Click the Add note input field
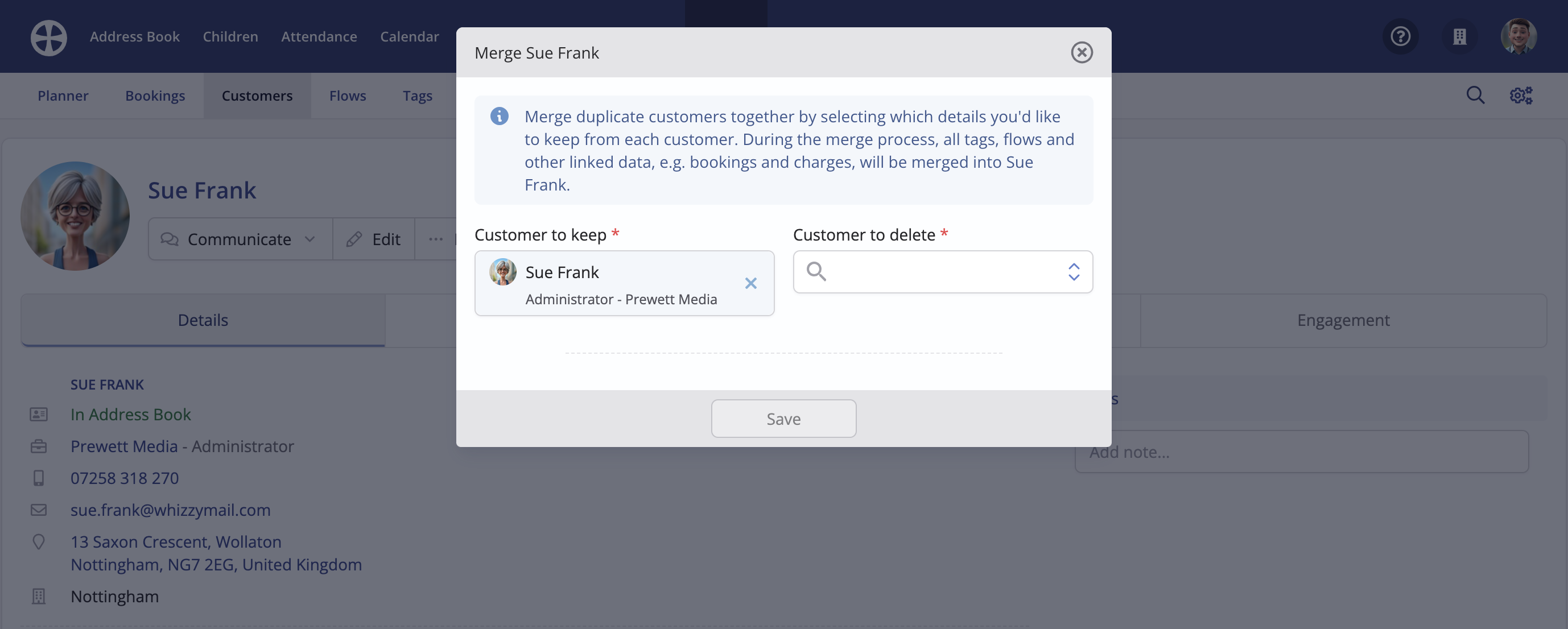This screenshot has height=629, width=1568. tap(1301, 452)
